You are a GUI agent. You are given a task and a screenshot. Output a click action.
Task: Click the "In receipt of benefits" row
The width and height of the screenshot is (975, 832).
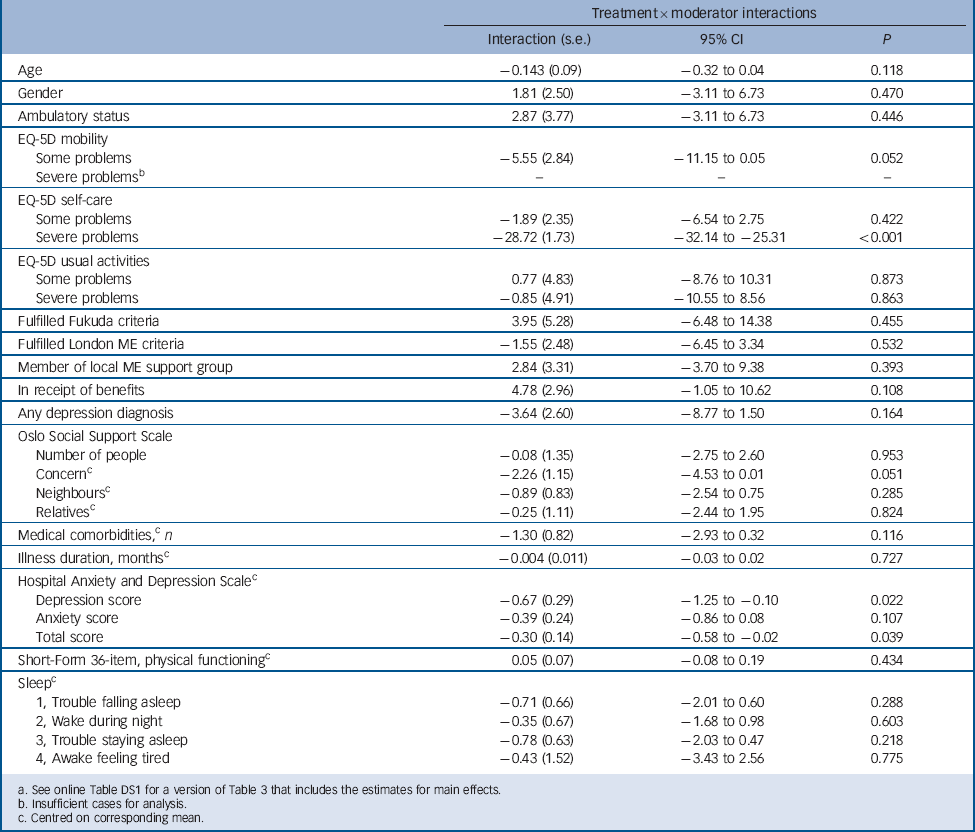pos(83,389)
